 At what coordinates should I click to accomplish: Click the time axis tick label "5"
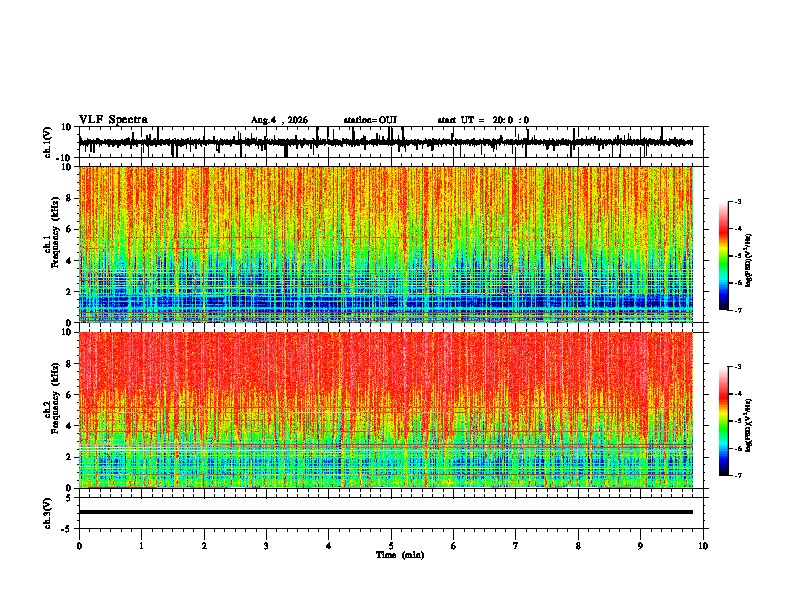pos(391,546)
